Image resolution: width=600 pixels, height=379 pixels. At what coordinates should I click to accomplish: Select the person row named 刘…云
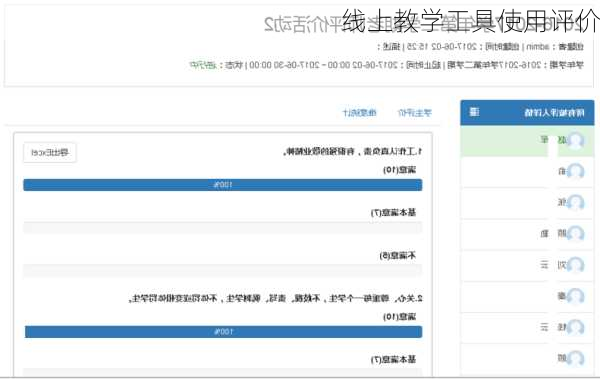coord(527,265)
